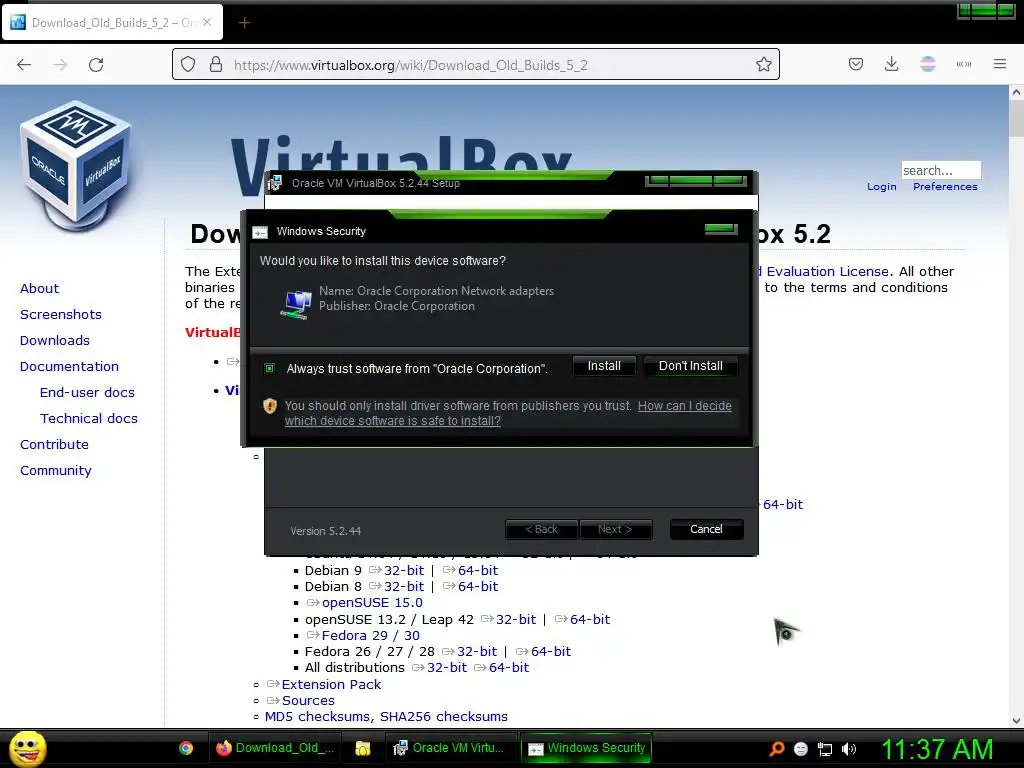Download openSUSE 13.2 / Leap 42 64-bit
Image resolution: width=1024 pixels, height=768 pixels.
click(x=590, y=620)
